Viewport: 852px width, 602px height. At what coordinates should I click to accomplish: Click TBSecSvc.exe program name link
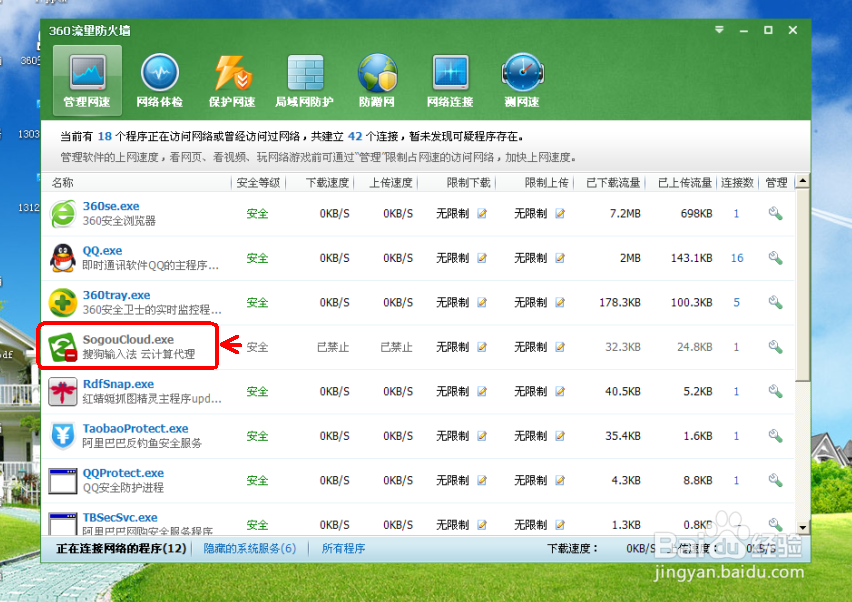[120, 518]
